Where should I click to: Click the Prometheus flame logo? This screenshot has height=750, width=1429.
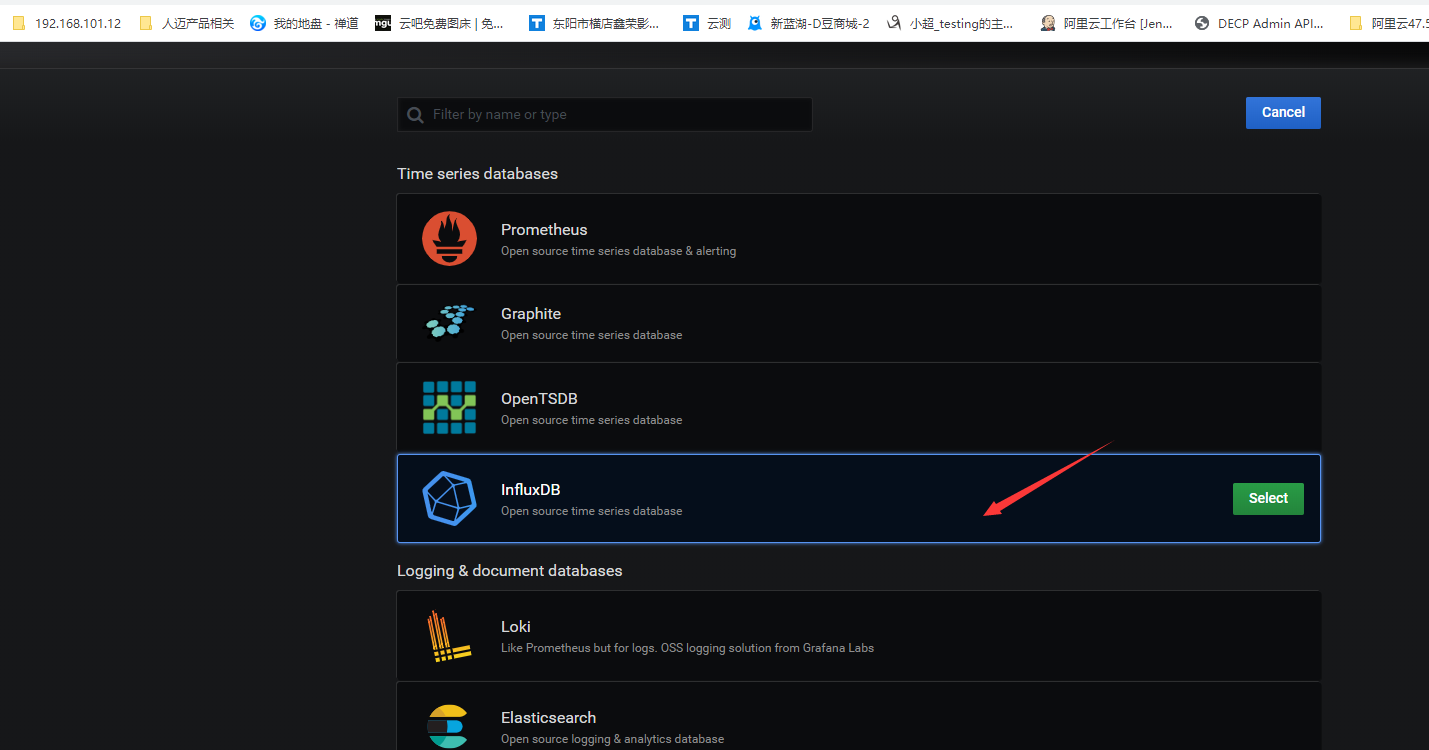click(x=449, y=239)
